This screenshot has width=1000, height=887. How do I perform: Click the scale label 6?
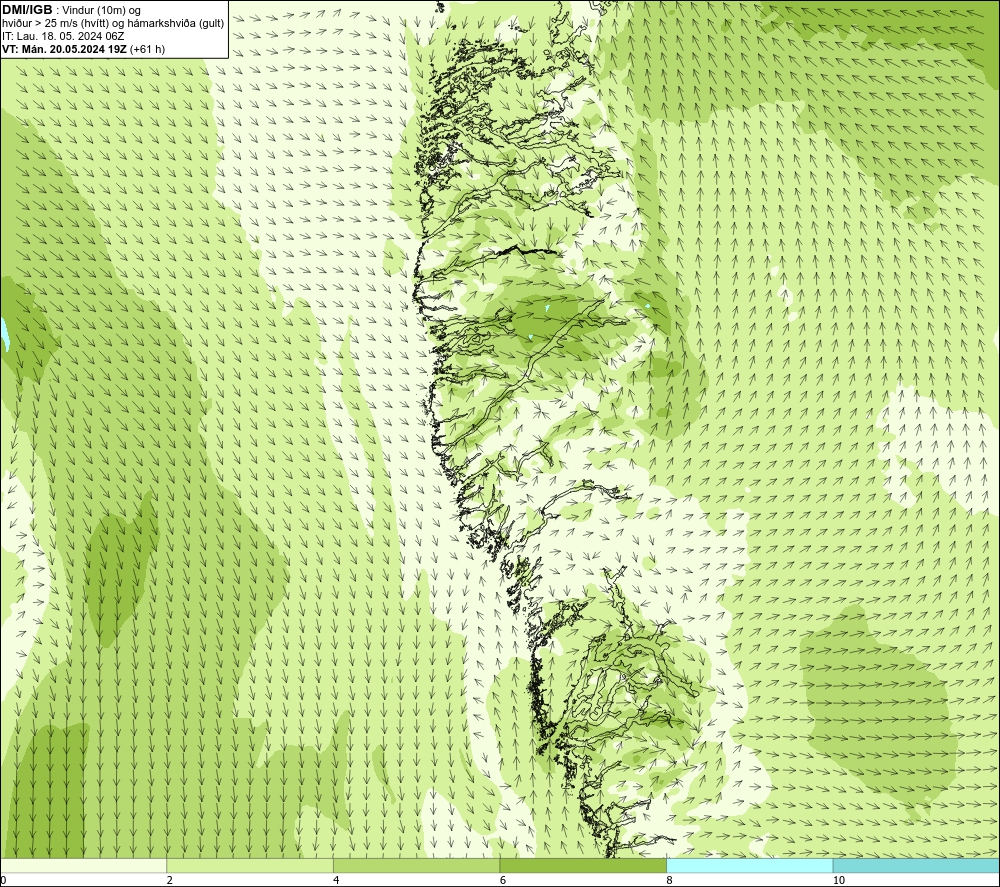pyautogui.click(x=503, y=880)
